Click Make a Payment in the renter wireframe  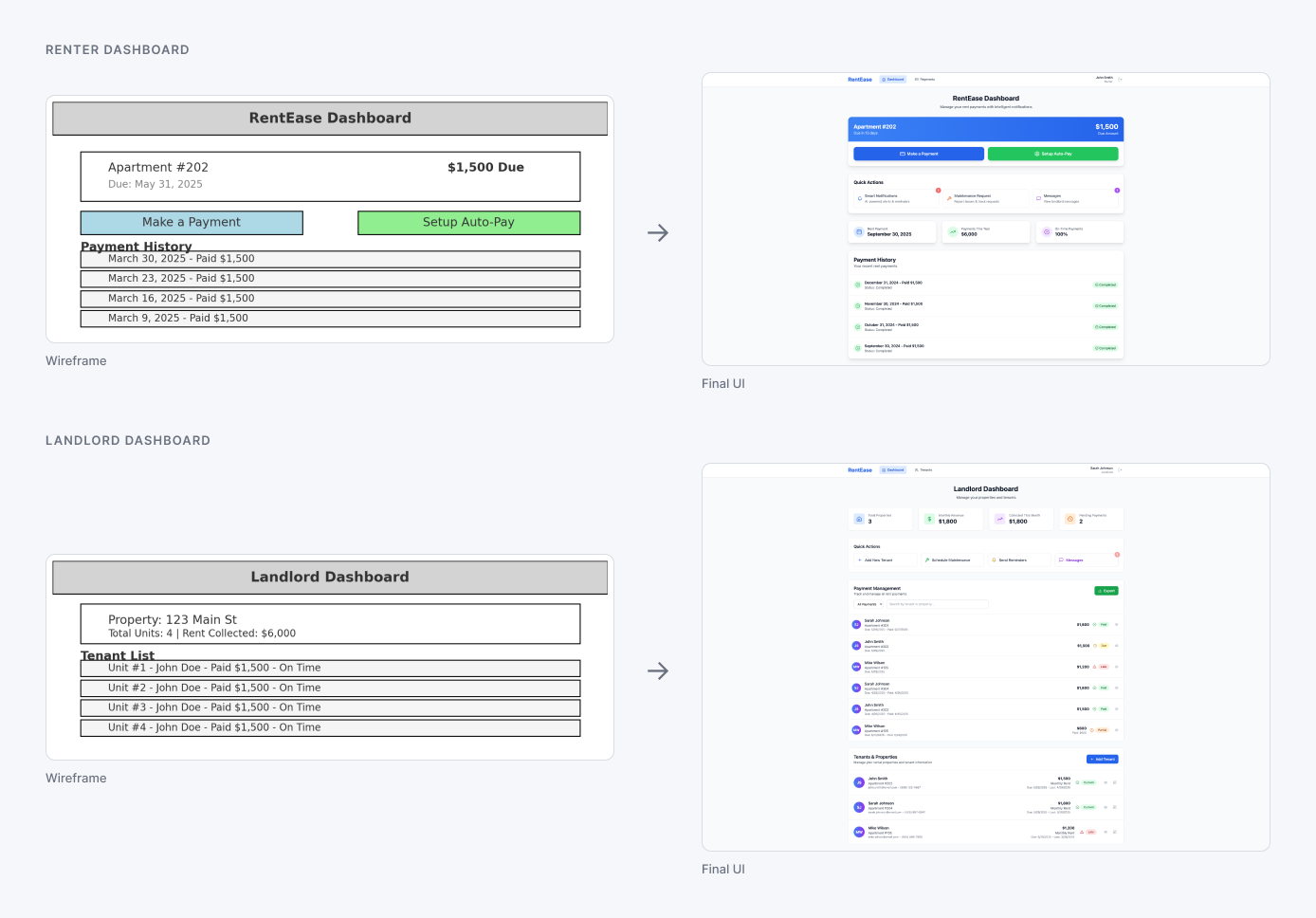pyautogui.click(x=192, y=222)
